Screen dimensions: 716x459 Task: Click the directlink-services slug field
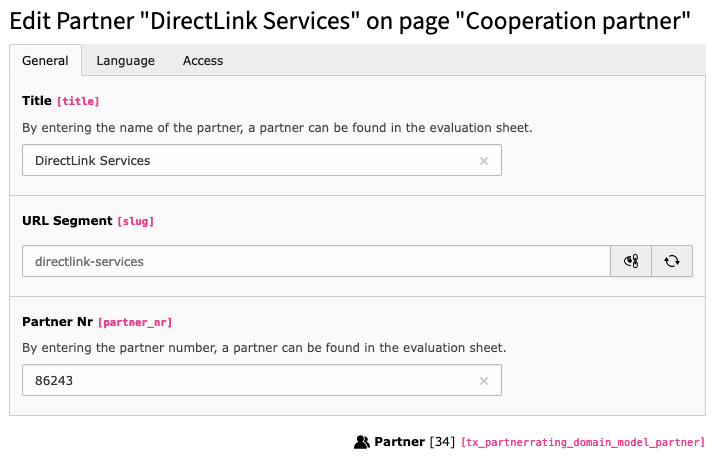pyautogui.click(x=316, y=261)
